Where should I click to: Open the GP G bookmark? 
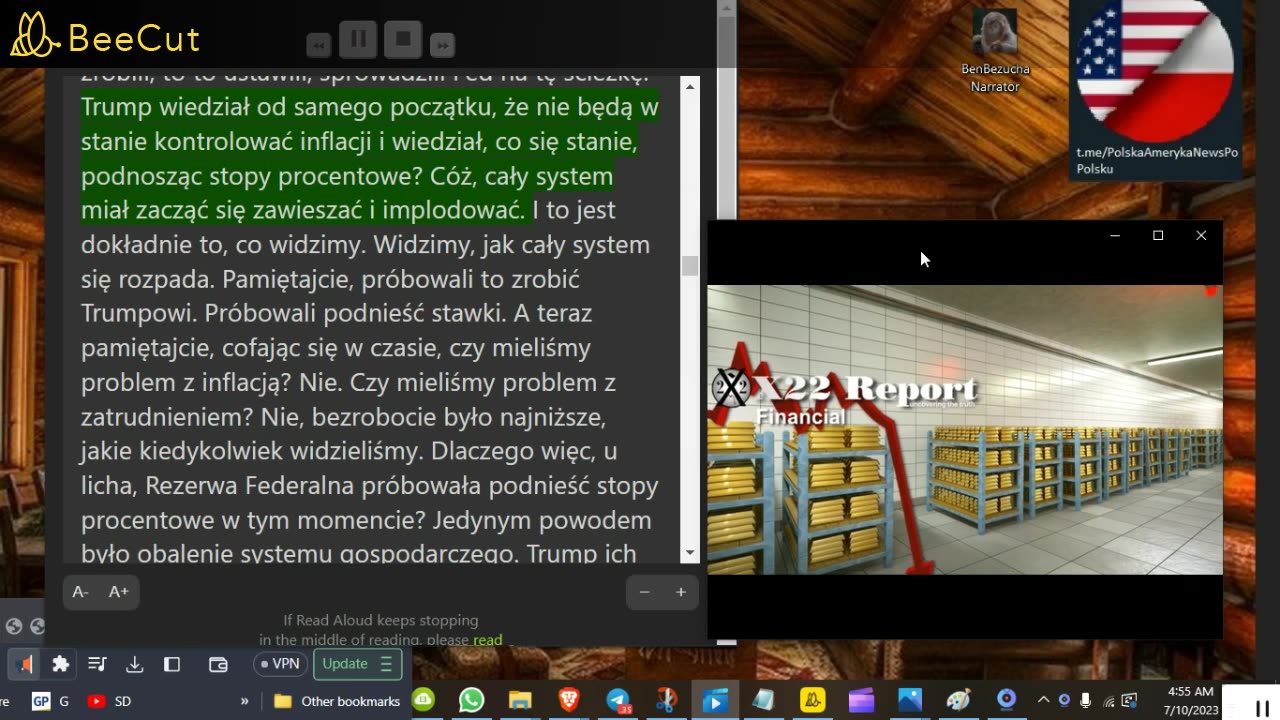point(50,701)
